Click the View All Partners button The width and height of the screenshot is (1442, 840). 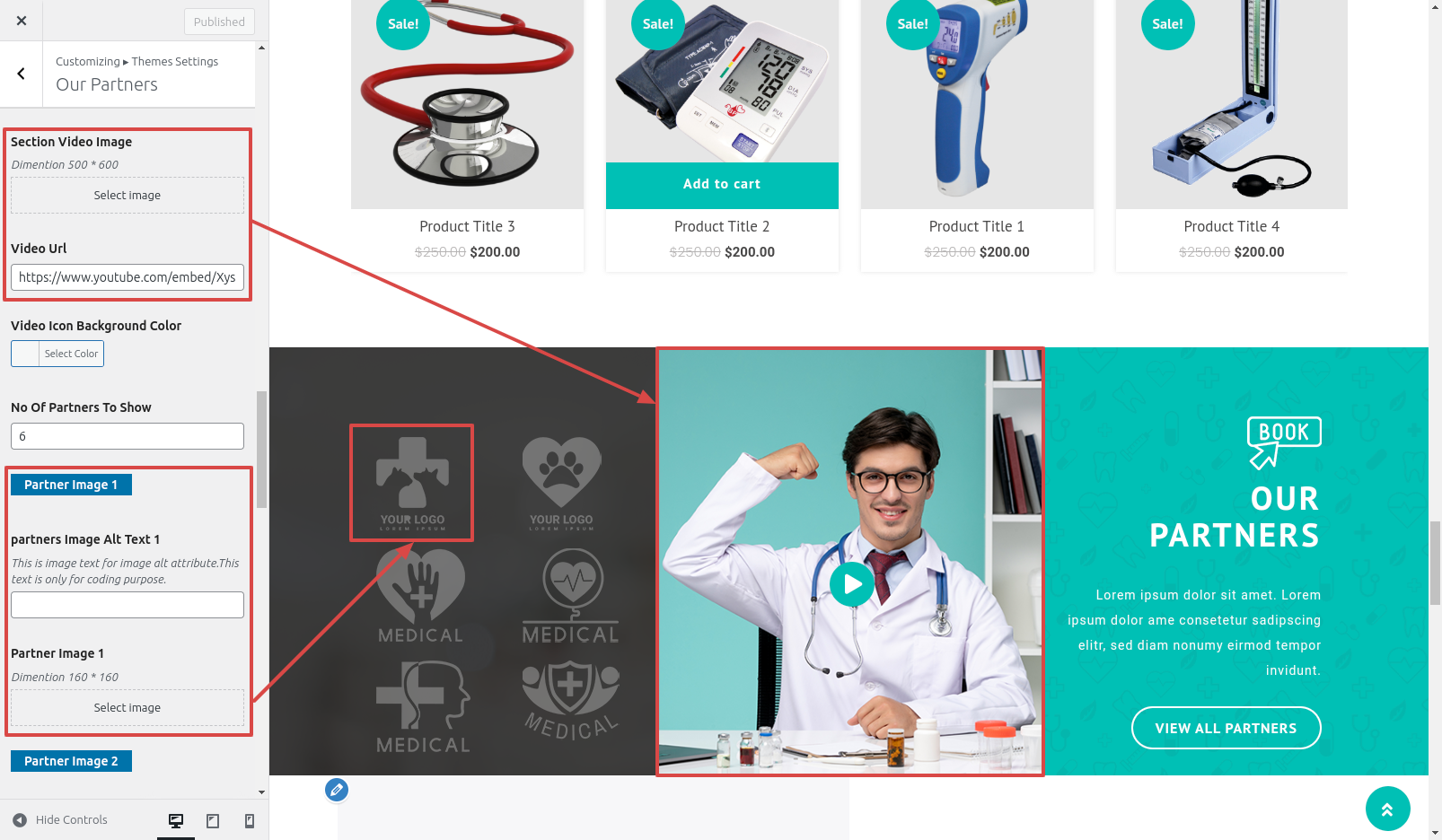click(x=1226, y=728)
